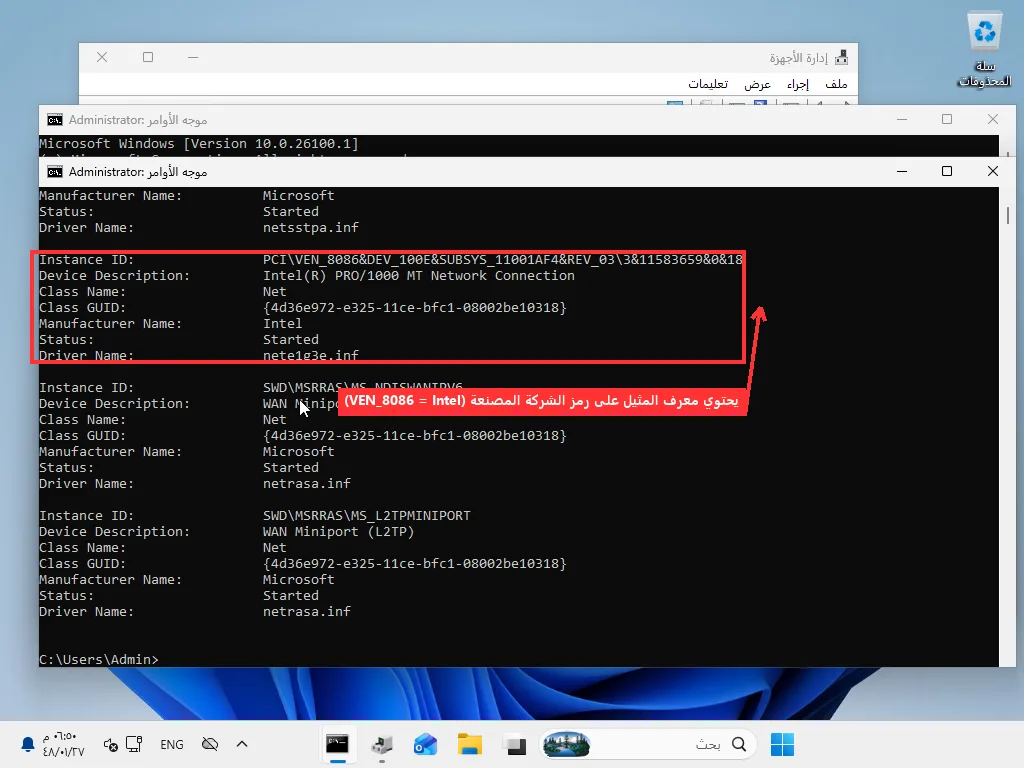This screenshot has width=1024, height=768.
Task: Open the Action menu (إجراء) in Device Manager
Action: click(x=797, y=84)
